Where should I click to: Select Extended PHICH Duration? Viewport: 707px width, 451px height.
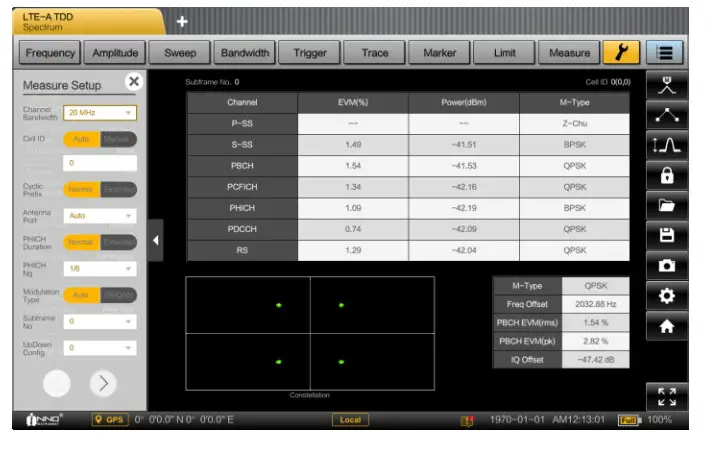pos(118,242)
